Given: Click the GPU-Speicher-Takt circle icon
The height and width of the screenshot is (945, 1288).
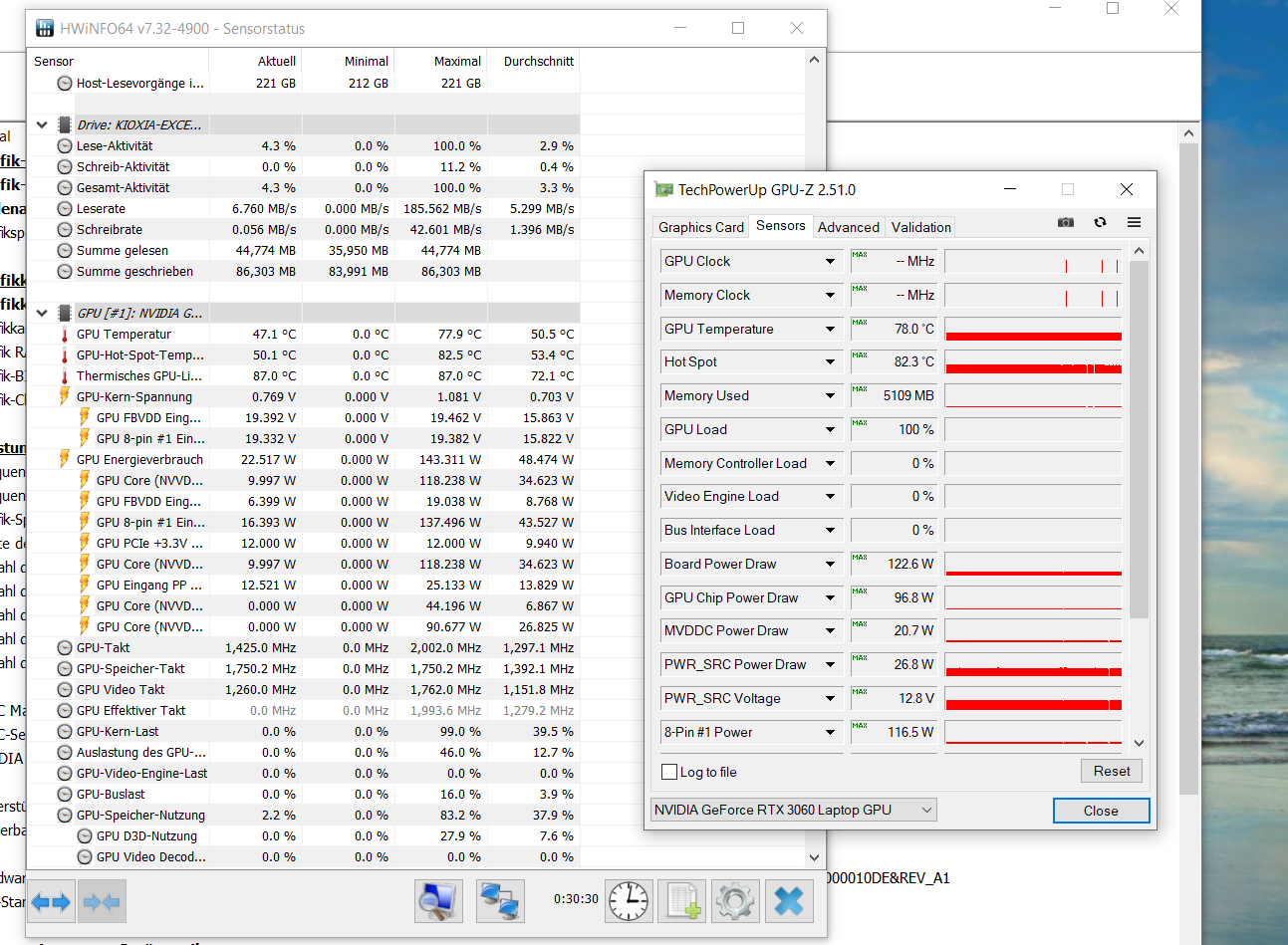Looking at the screenshot, I should tap(65, 669).
